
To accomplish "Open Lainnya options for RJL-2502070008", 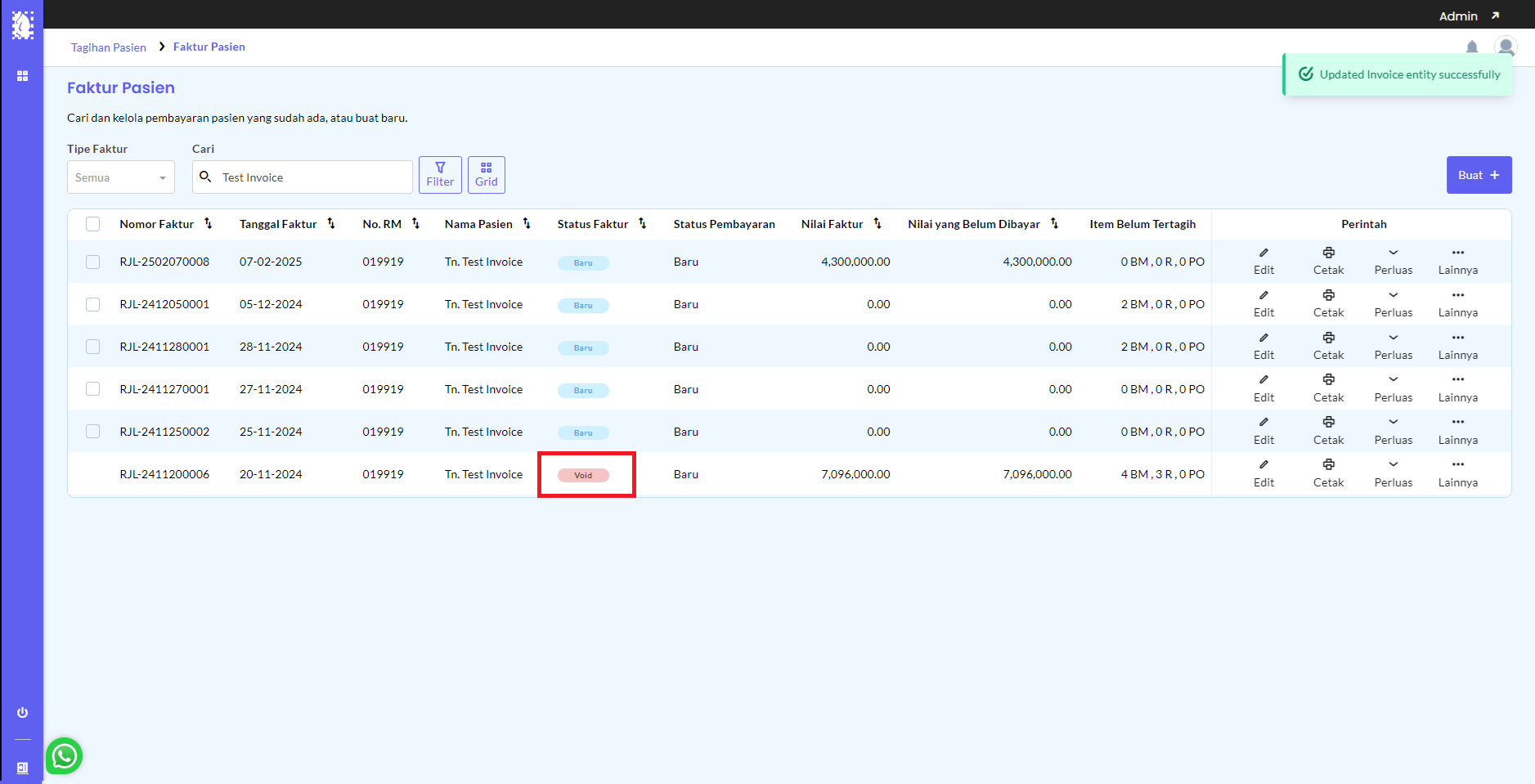I will pyautogui.click(x=1458, y=262).
